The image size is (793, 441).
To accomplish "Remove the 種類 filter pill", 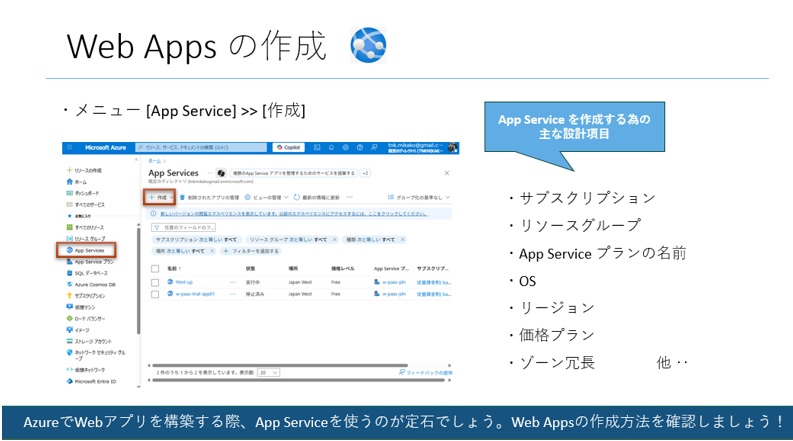I will [403, 240].
